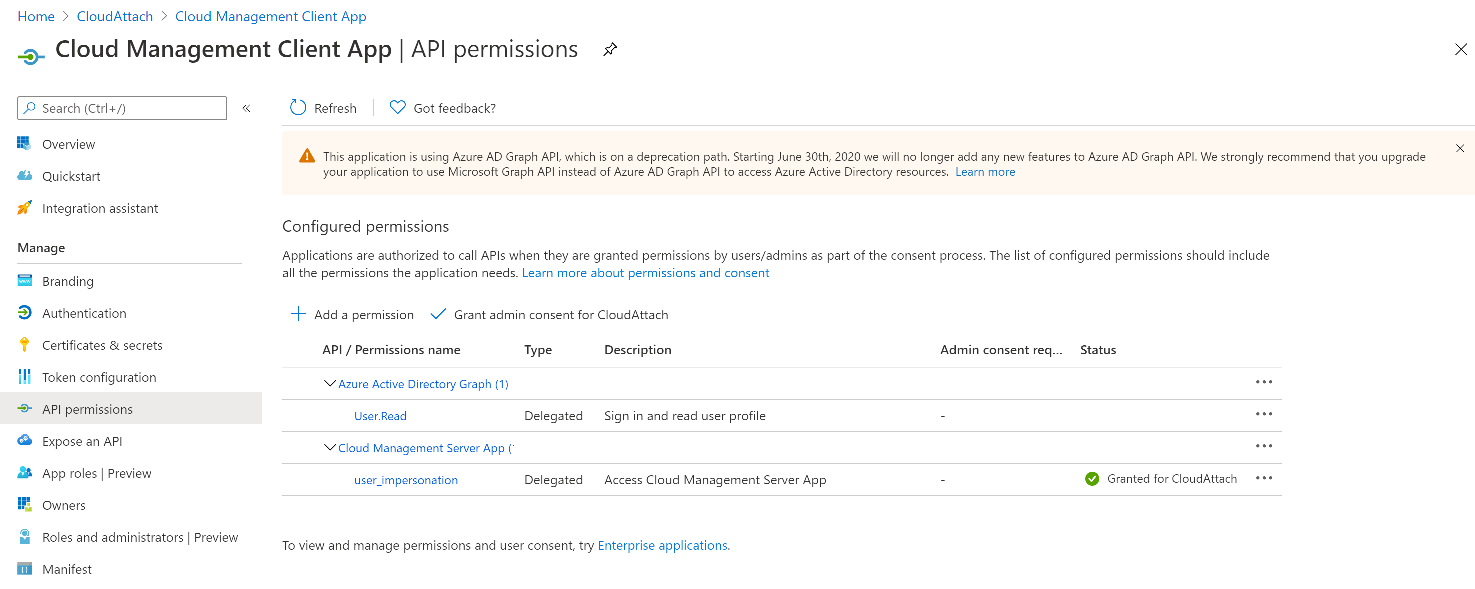The width and height of the screenshot is (1475, 589).
Task: Collapse the Azure Active Directory Graph group
Action: [x=330, y=383]
